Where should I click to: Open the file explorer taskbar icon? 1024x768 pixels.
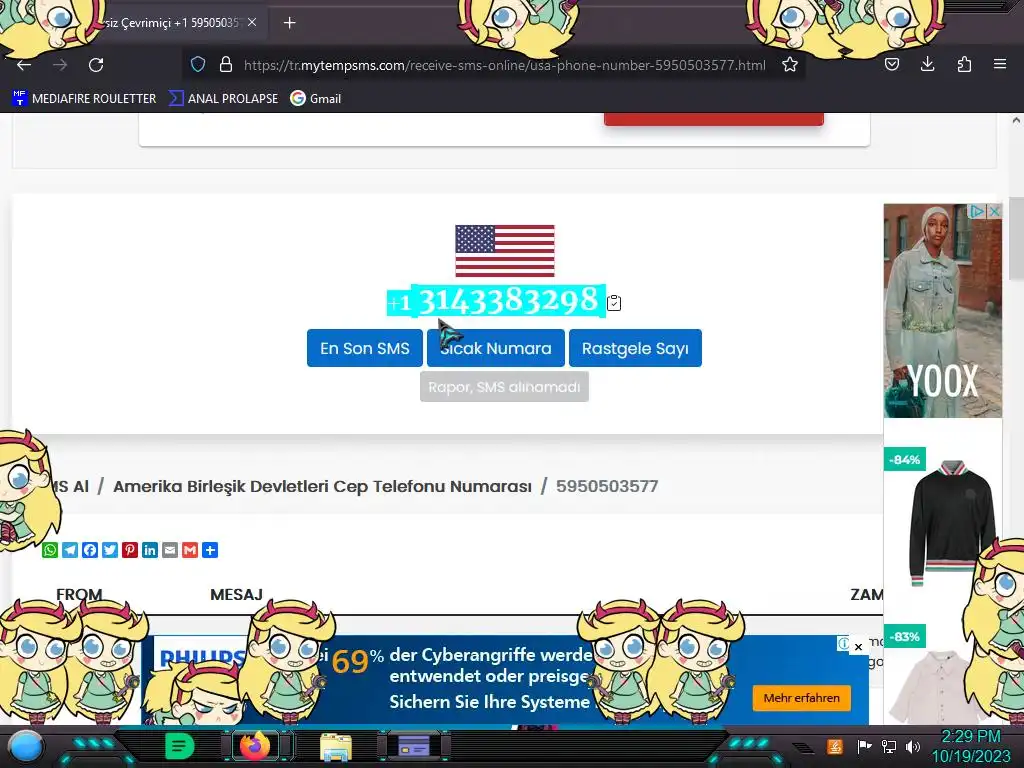(336, 746)
